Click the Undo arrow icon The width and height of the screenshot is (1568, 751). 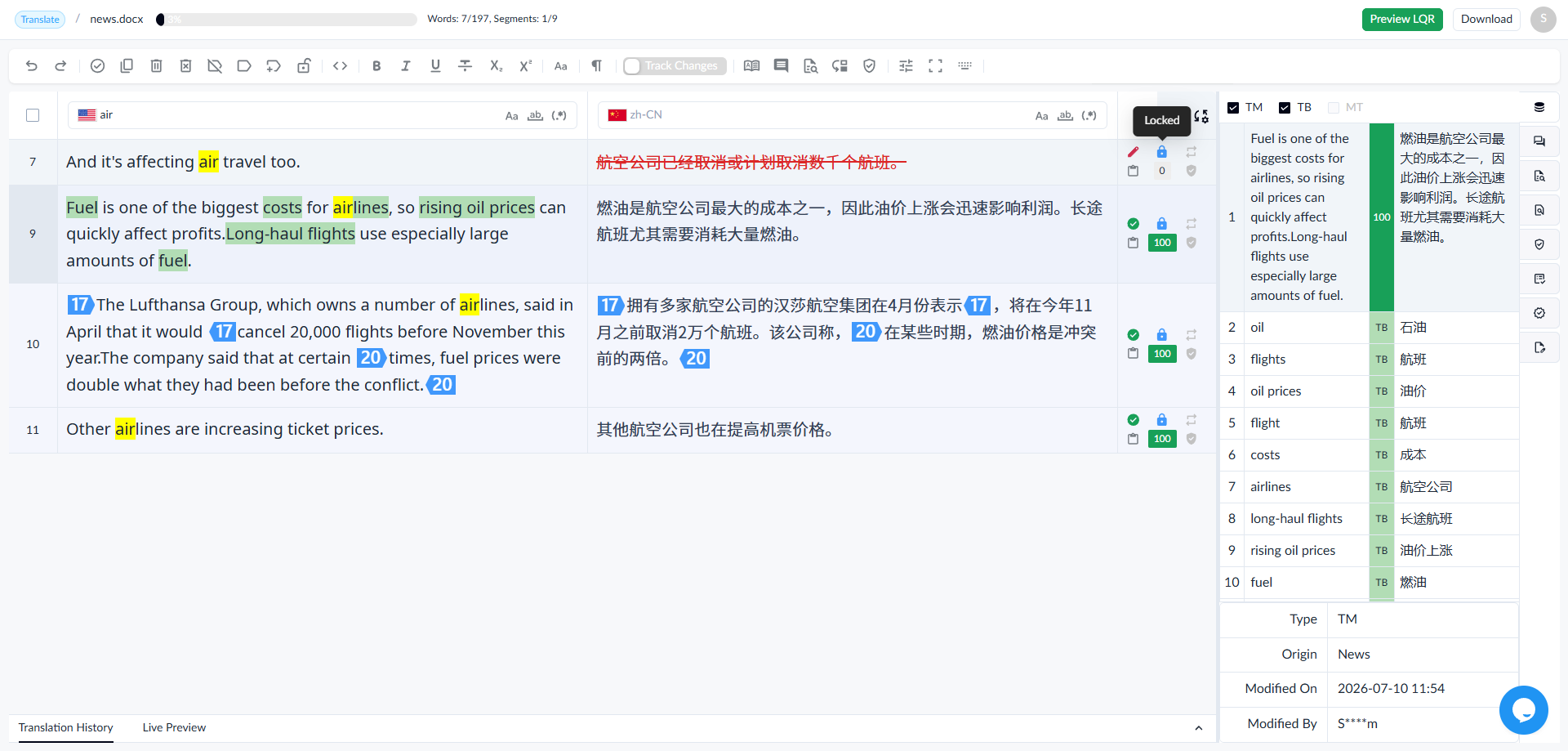pyautogui.click(x=31, y=66)
